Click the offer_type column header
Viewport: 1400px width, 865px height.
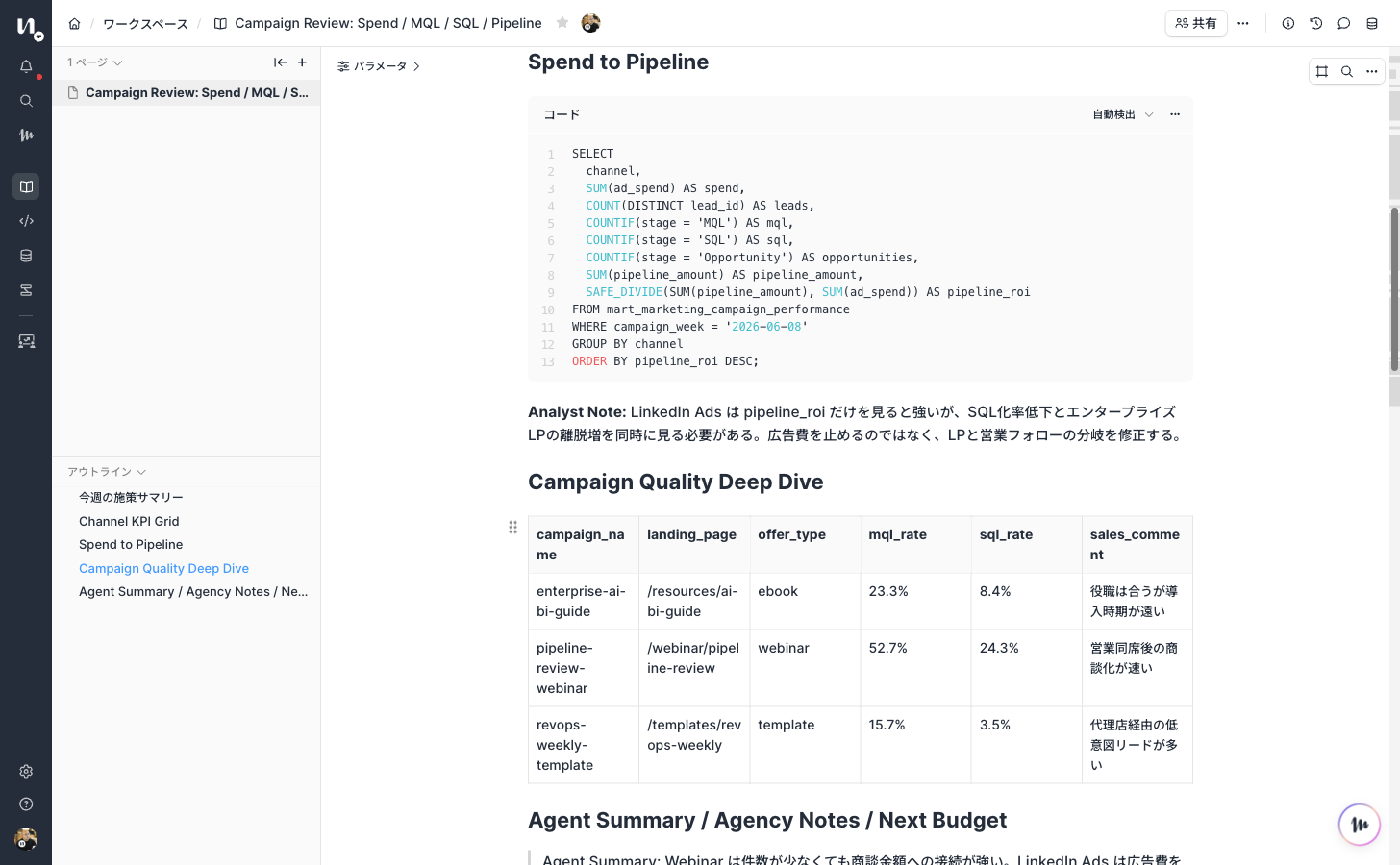tap(804, 544)
